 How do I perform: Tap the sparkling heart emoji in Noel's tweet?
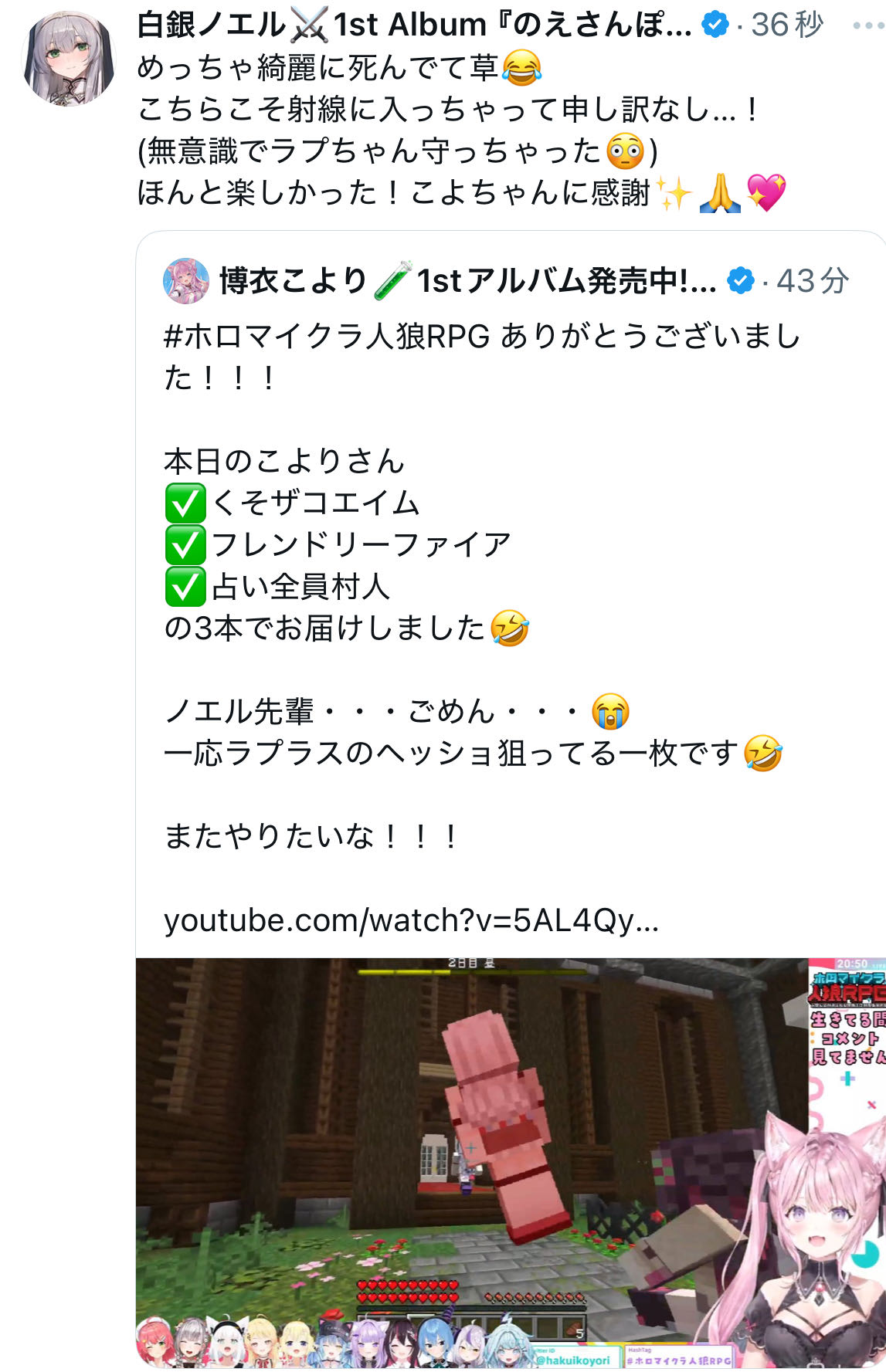point(766,192)
